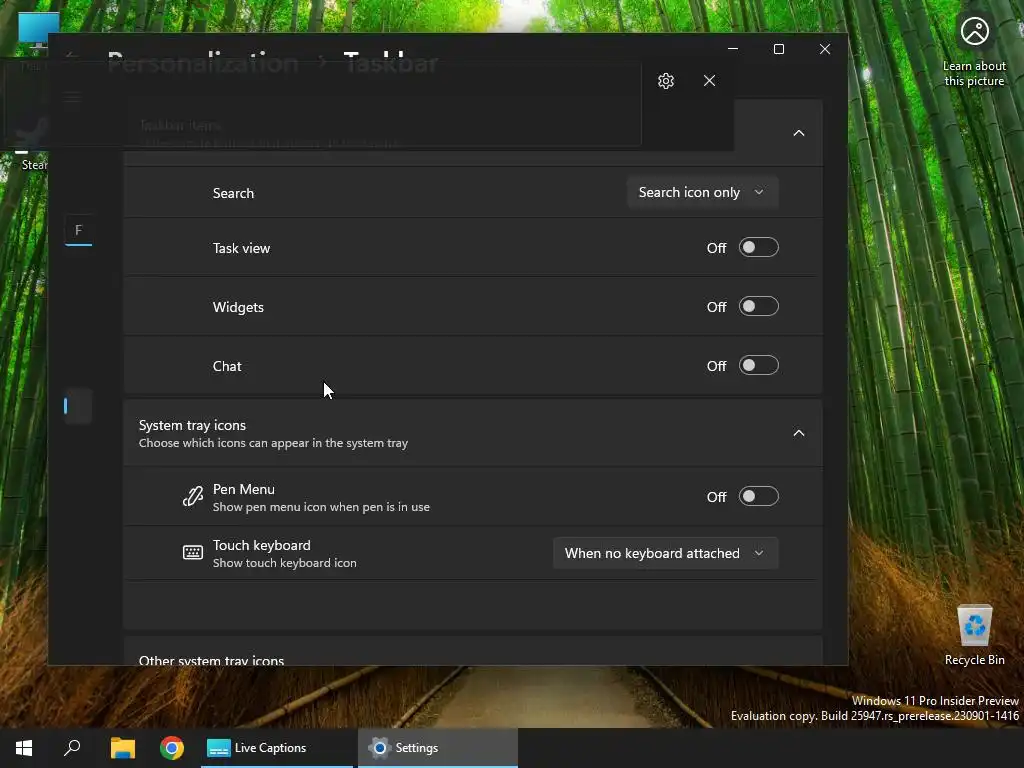The image size is (1024, 768).
Task: Collapse the System tray icons section
Action: [x=799, y=433]
